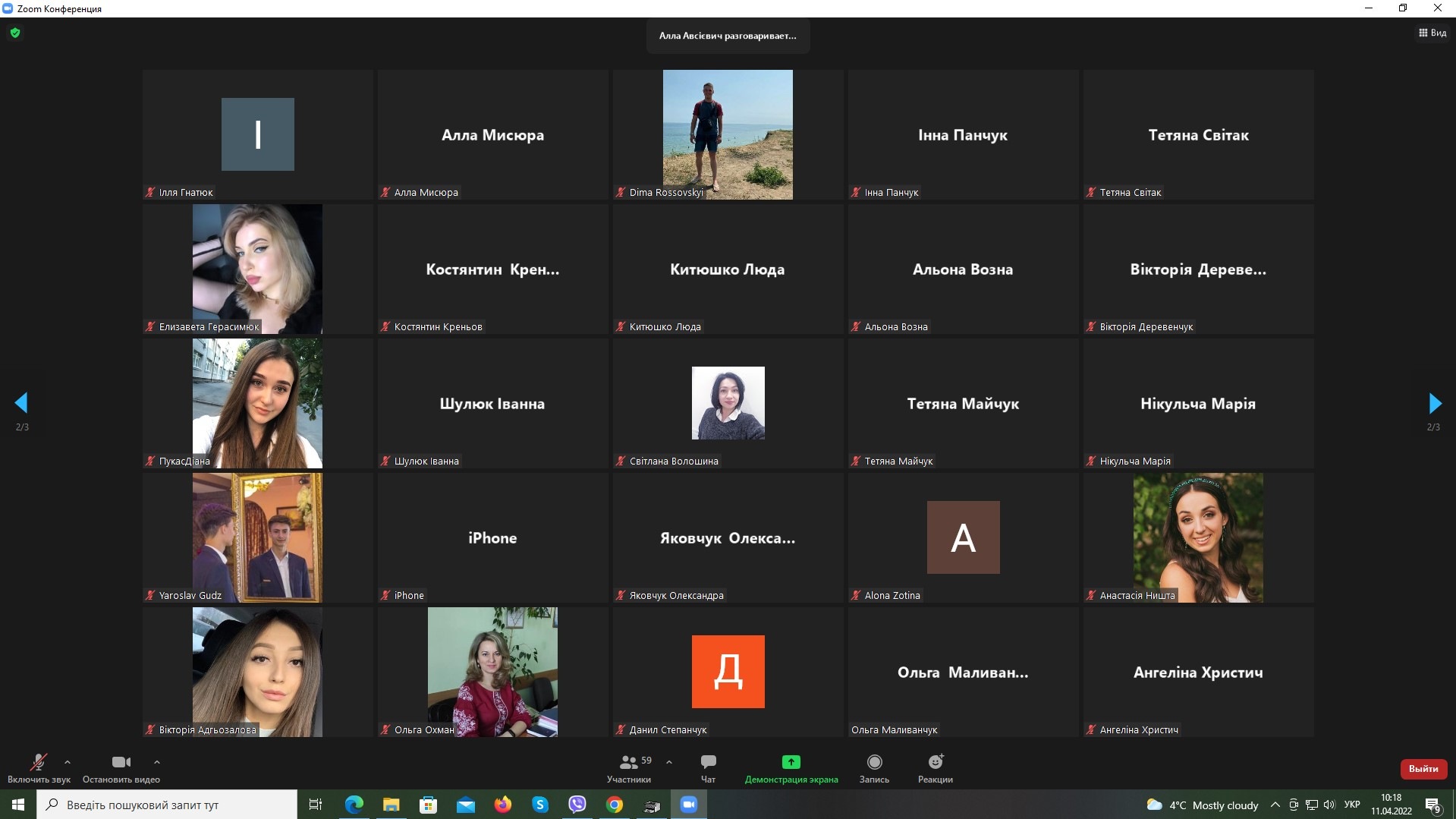Expand participants options arrow
Screen dimensions: 1456x819
click(669, 761)
